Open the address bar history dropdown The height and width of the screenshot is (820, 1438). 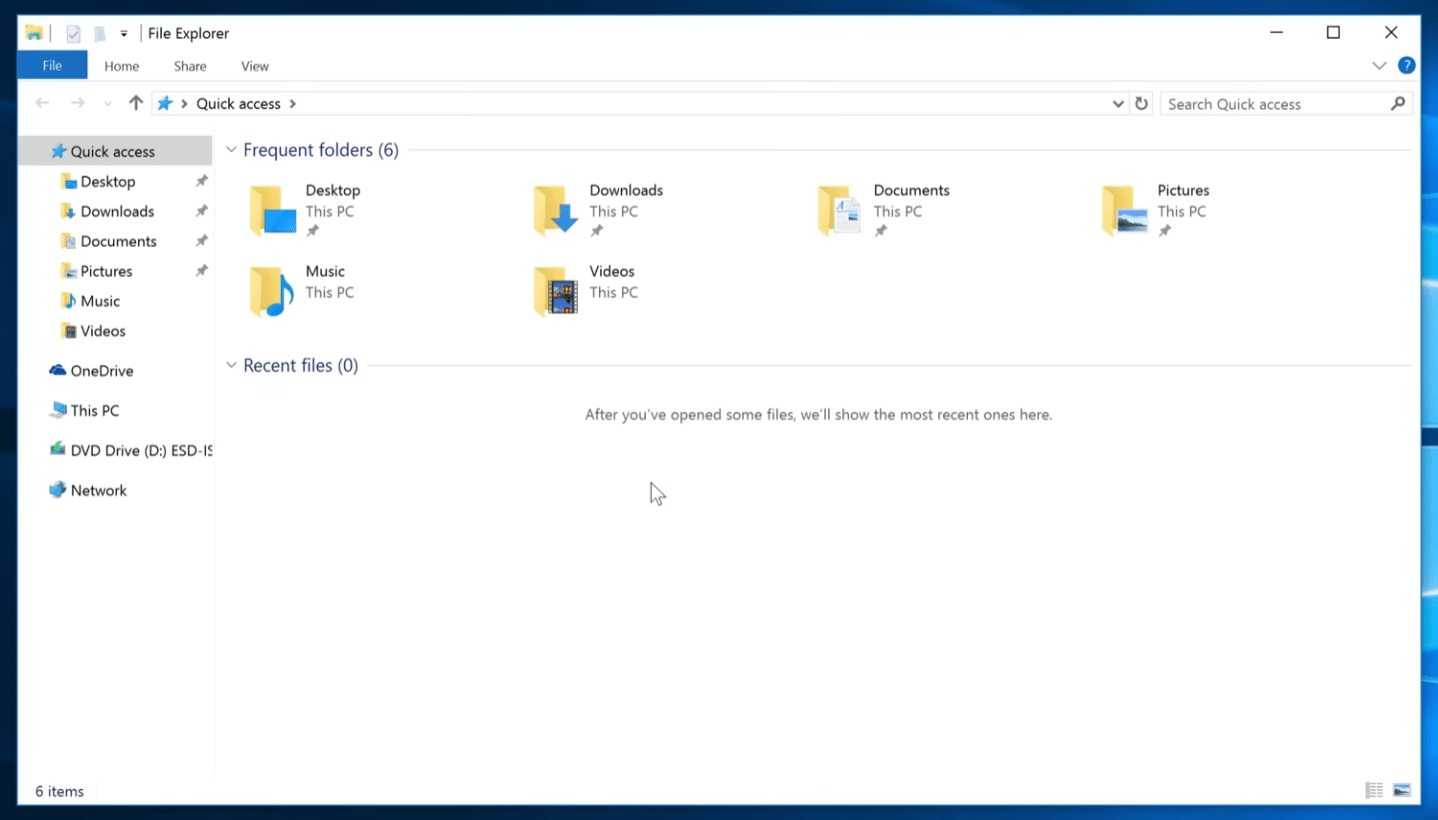pyautogui.click(x=1118, y=104)
